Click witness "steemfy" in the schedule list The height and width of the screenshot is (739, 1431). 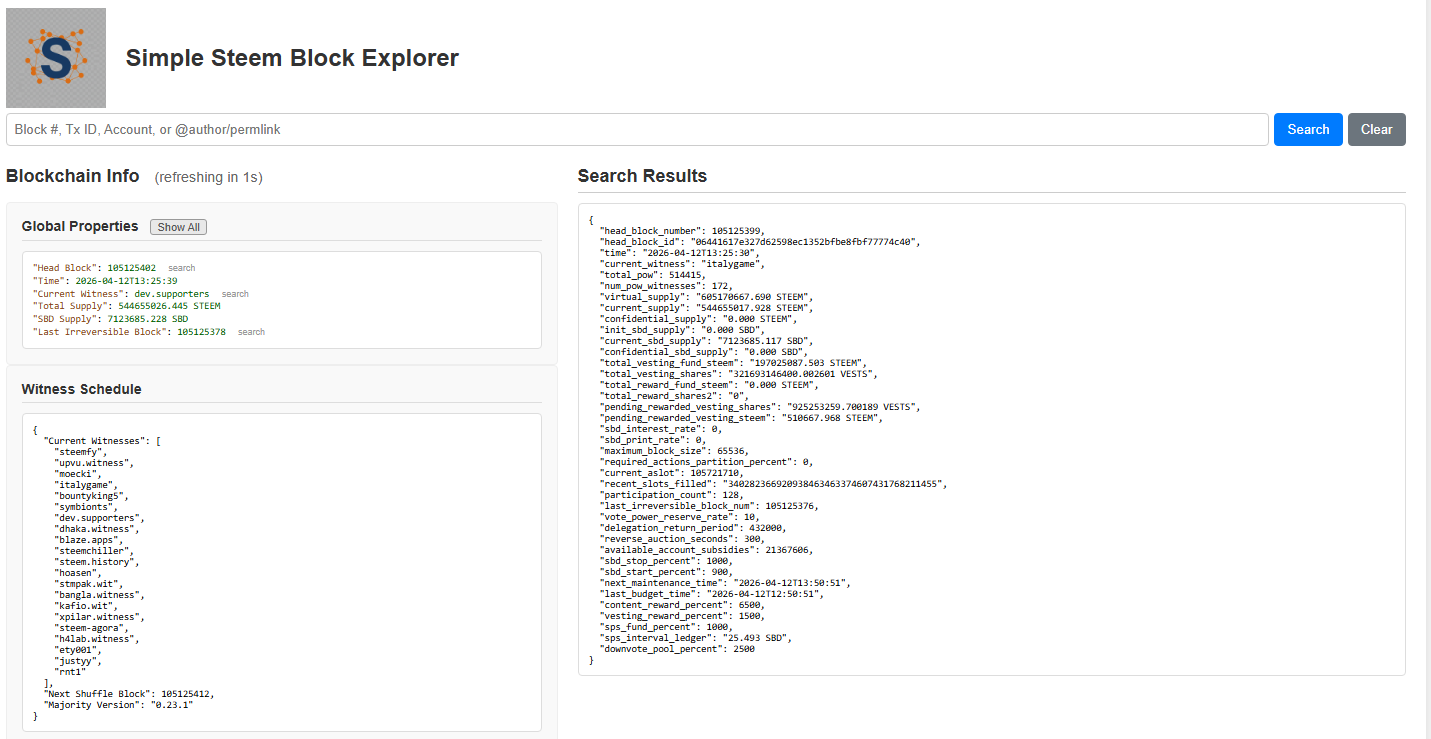[80, 452]
